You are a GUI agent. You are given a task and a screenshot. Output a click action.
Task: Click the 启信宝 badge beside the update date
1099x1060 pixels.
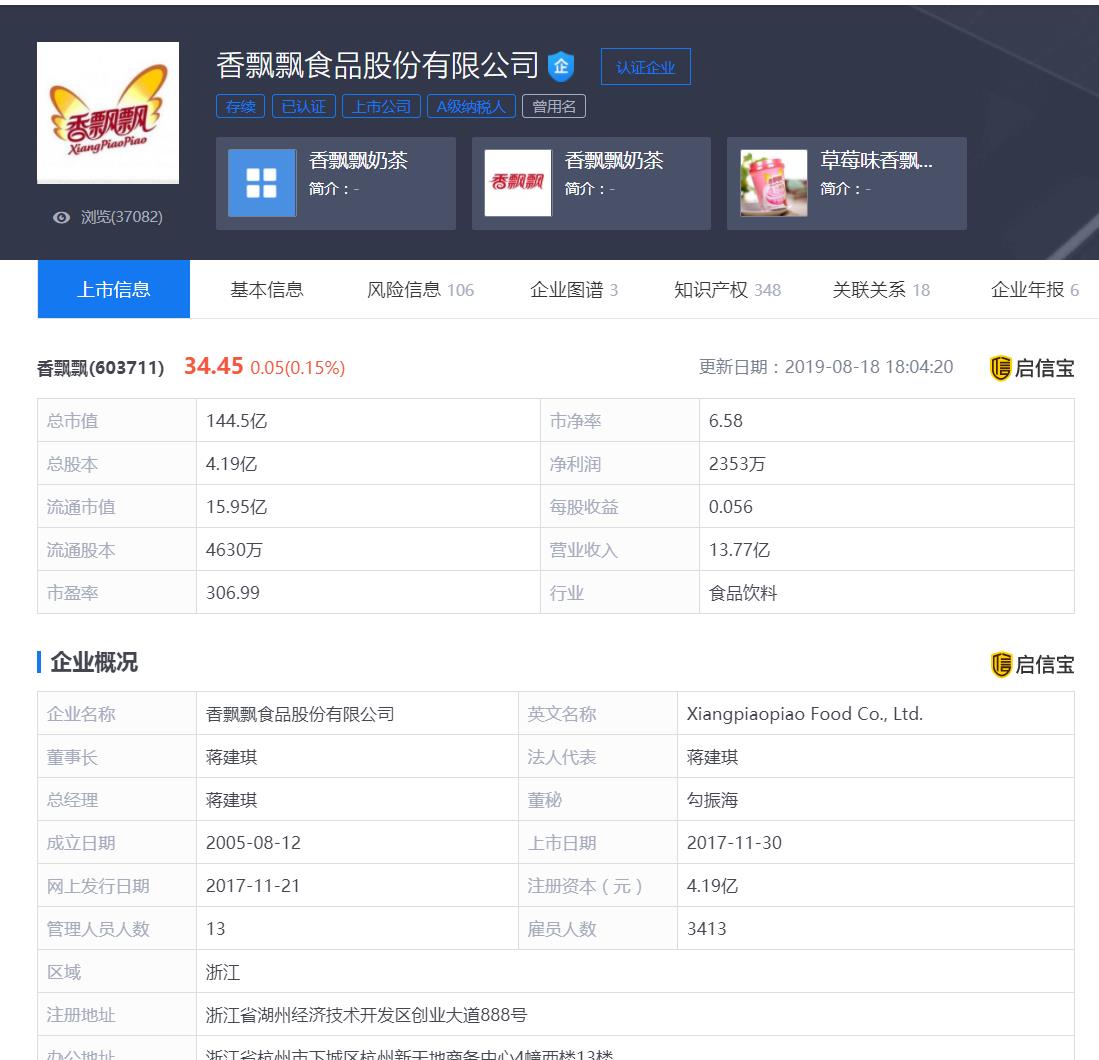(x=1032, y=367)
